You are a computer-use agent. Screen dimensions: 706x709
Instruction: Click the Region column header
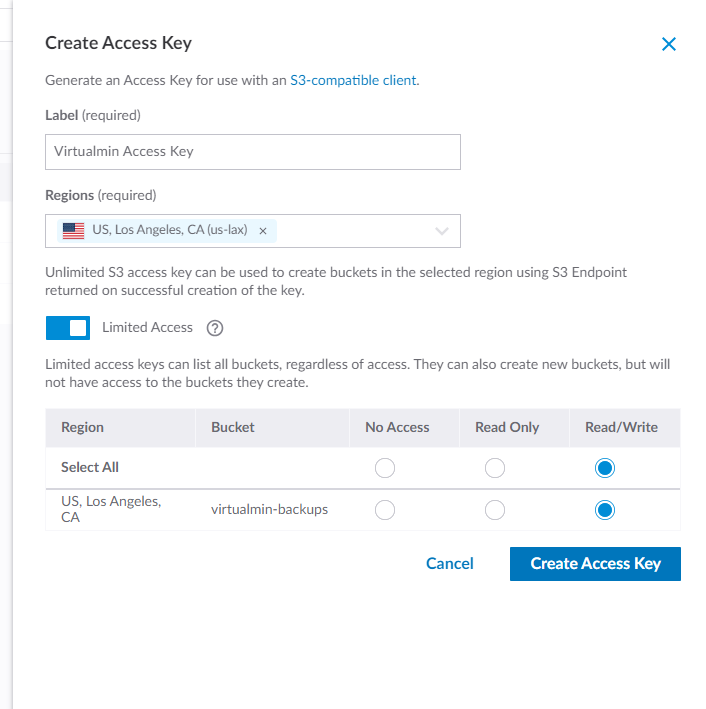83,427
